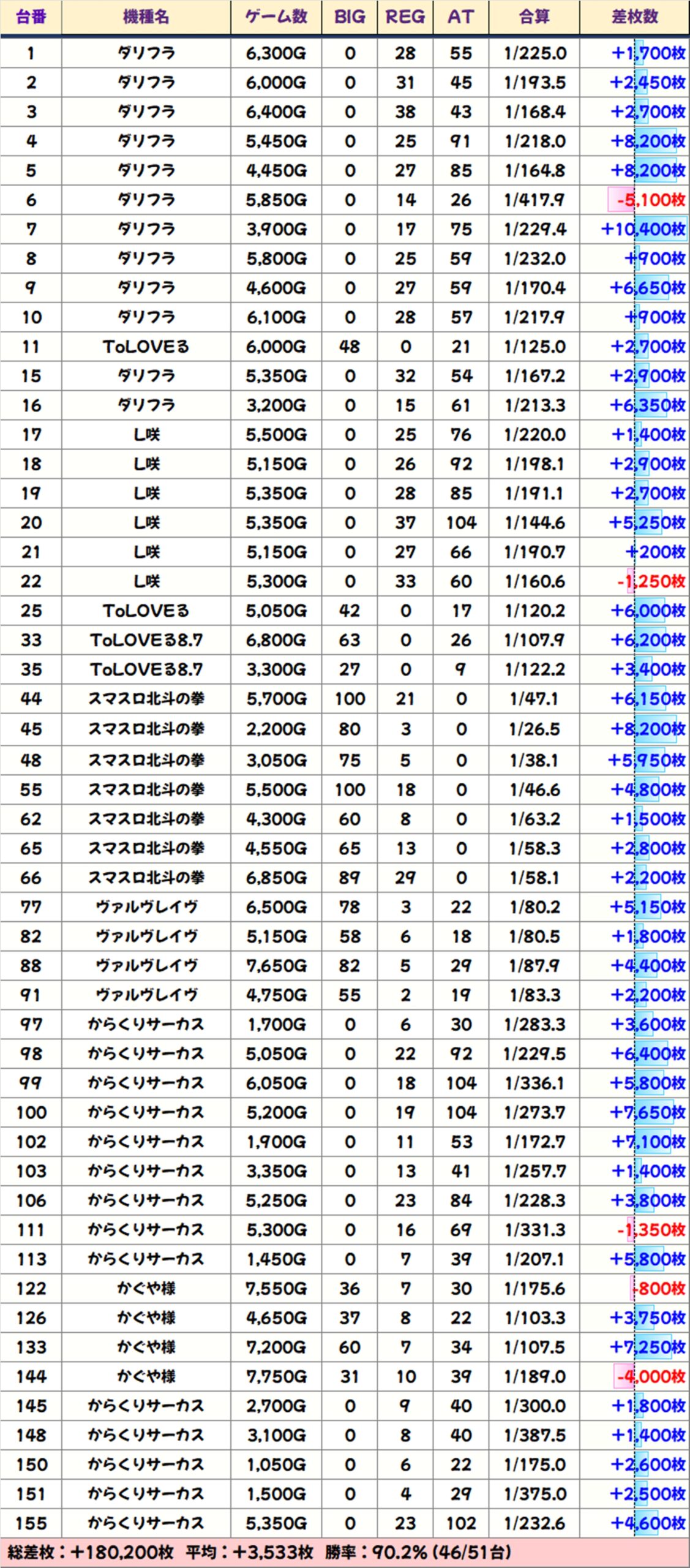The image size is (690, 1568).
Task: Click the 1/26.5 combined rate cell
Action: 534,729
